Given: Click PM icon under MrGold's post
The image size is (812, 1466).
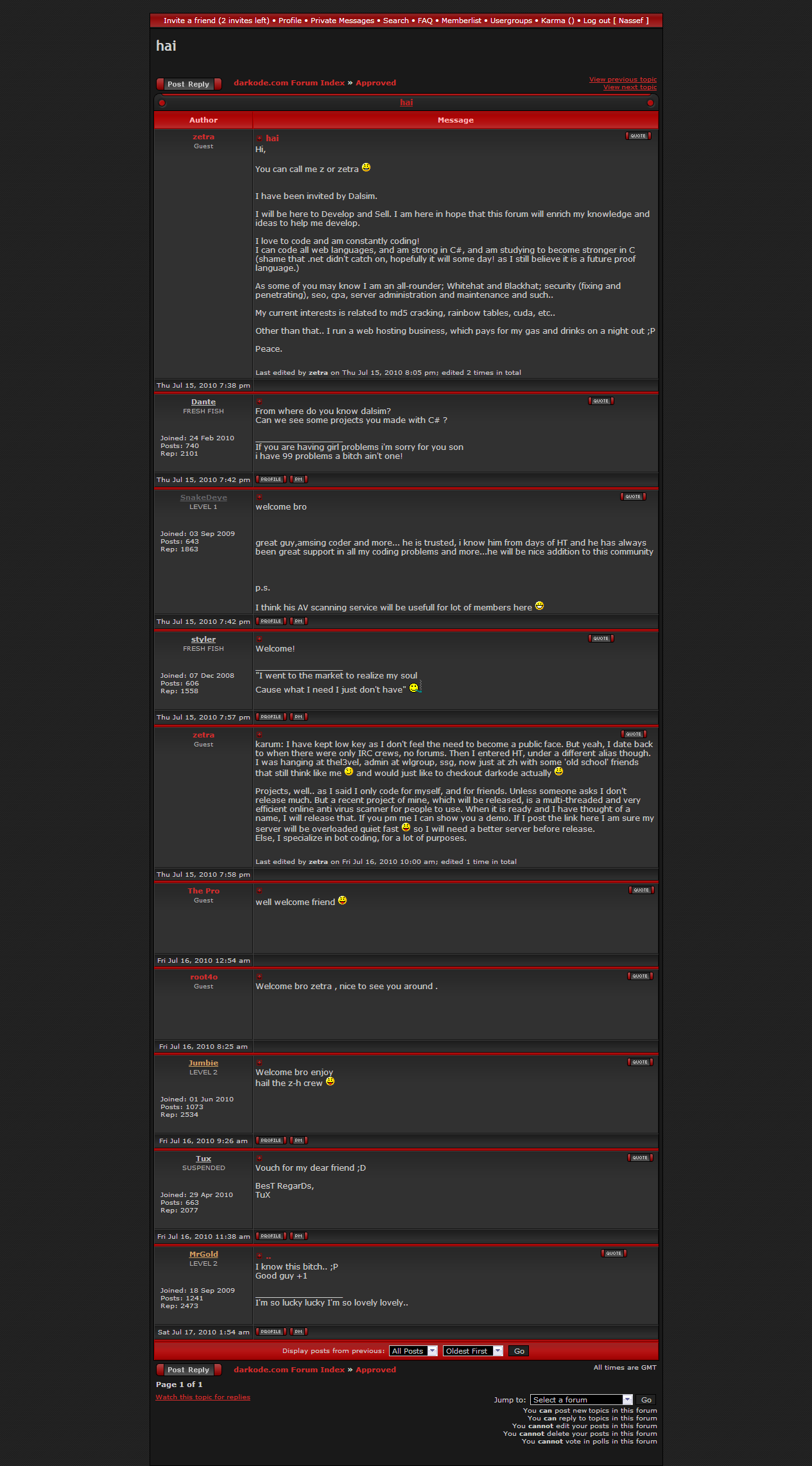Looking at the screenshot, I should coord(298,1332).
